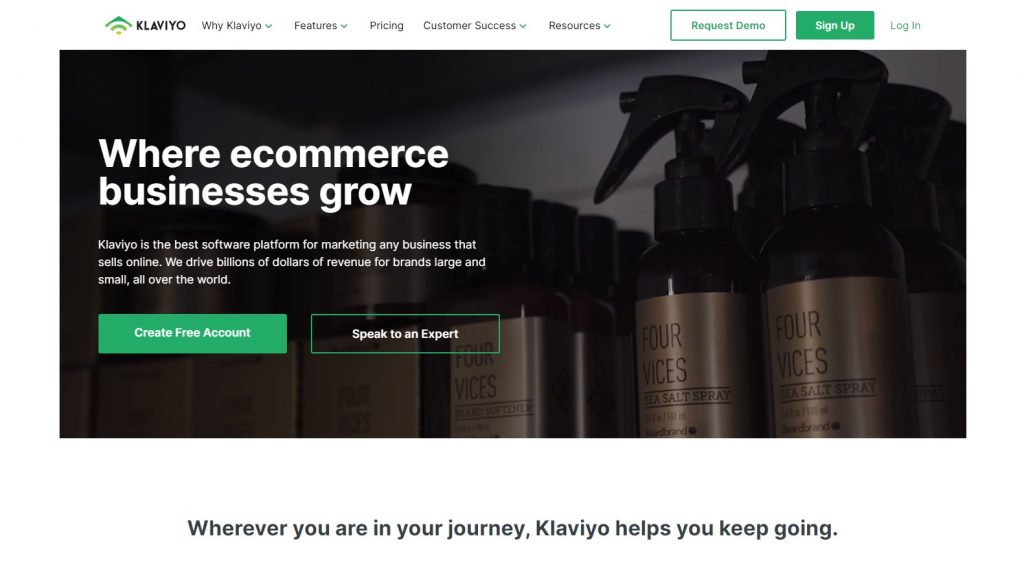The width and height of the screenshot is (1024, 569).
Task: Click the Klaviyo description paragraph text
Action: [292, 262]
